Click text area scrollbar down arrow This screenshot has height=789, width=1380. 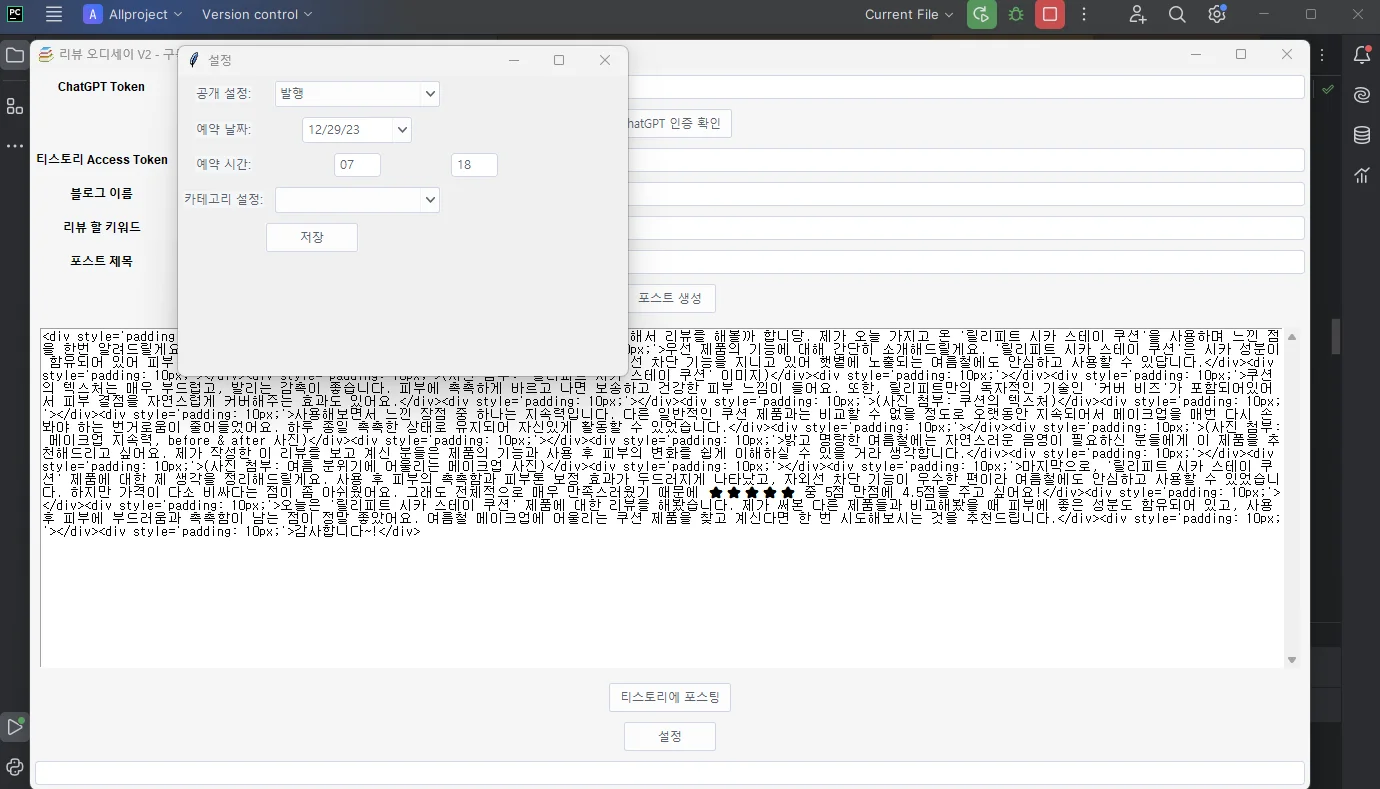[1292, 659]
